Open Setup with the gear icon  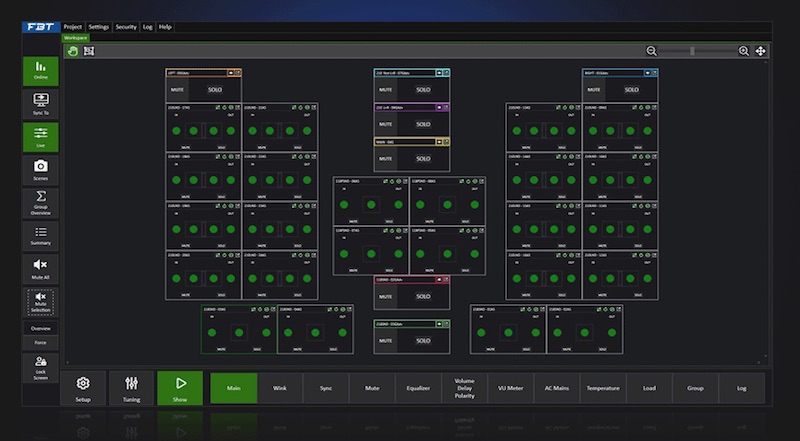click(x=83, y=387)
